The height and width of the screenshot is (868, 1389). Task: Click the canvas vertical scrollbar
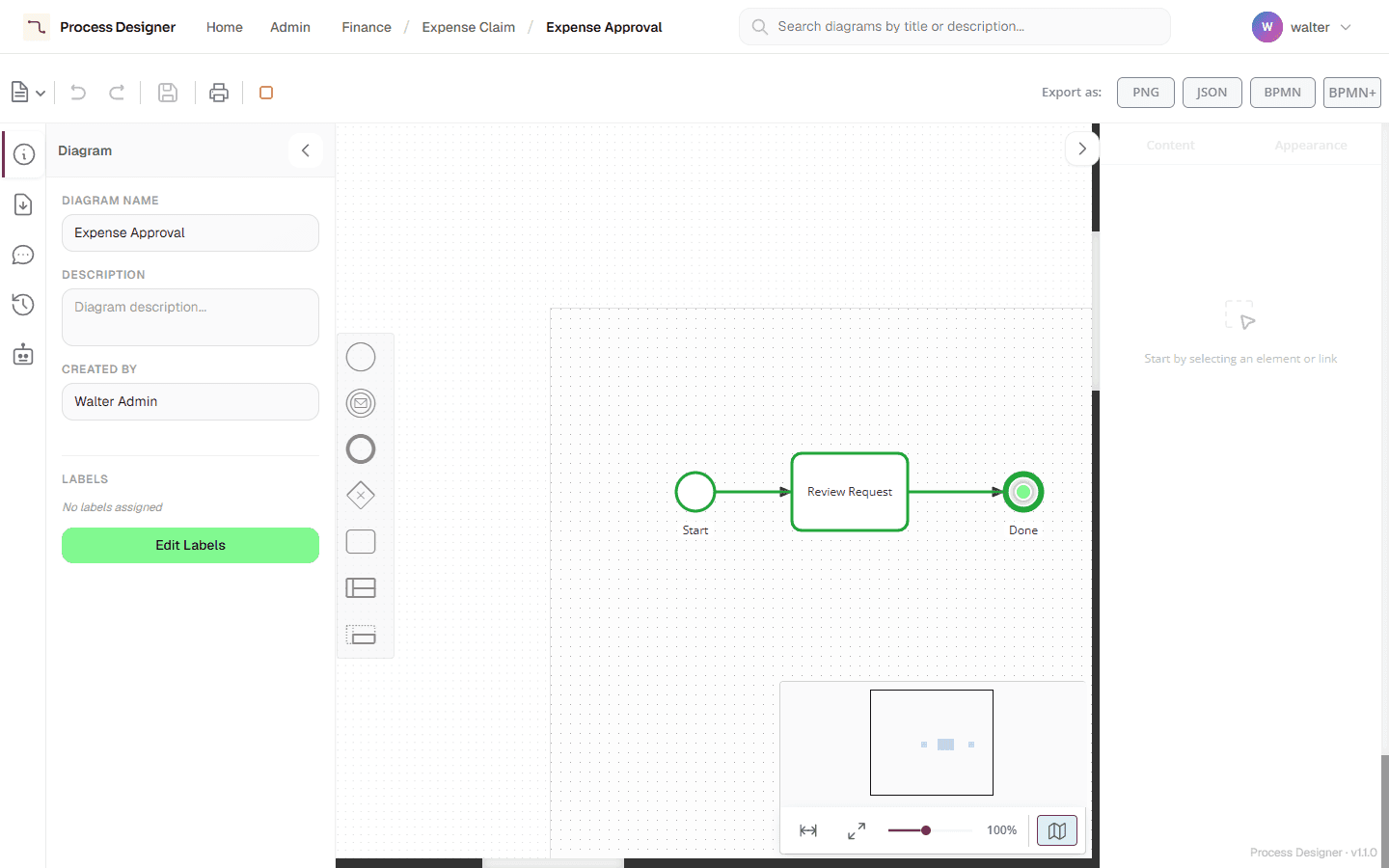click(x=1096, y=311)
